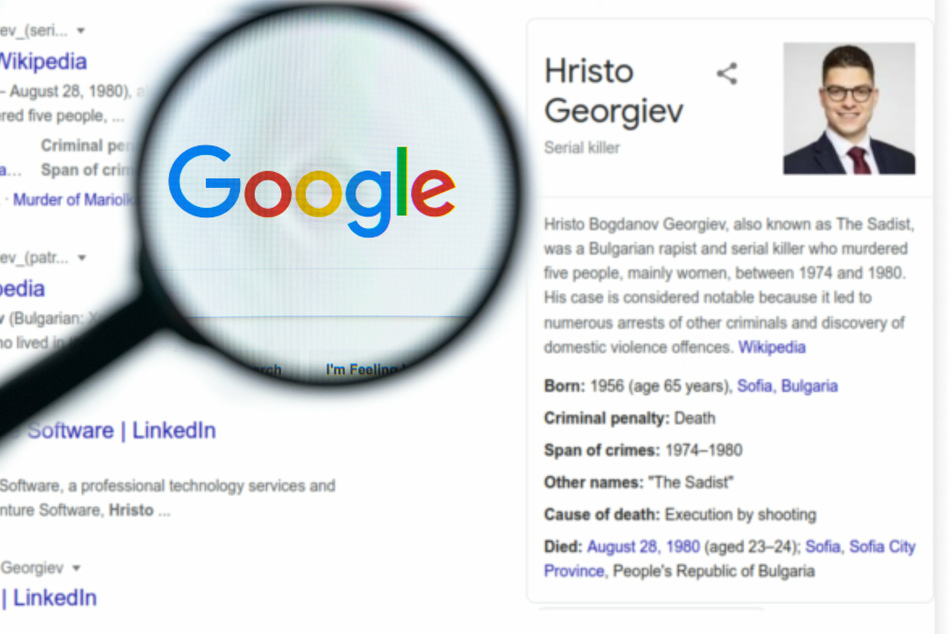Click the Hristo Georgiev panel title

tap(613, 91)
